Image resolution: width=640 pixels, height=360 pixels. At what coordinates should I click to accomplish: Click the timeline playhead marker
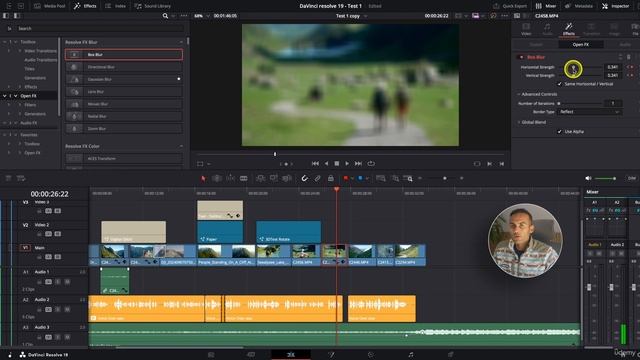click(x=337, y=189)
